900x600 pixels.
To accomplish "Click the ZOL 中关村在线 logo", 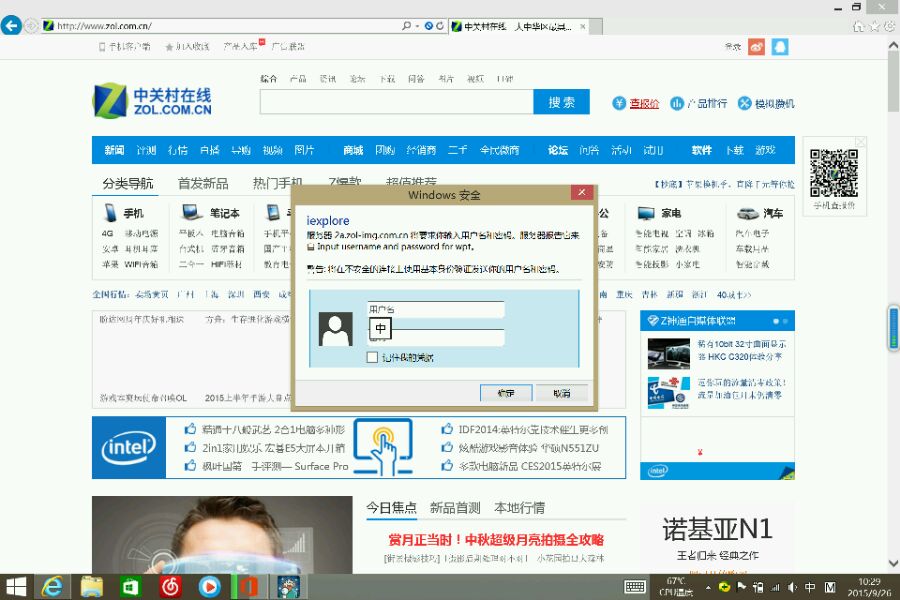I will pos(152,101).
